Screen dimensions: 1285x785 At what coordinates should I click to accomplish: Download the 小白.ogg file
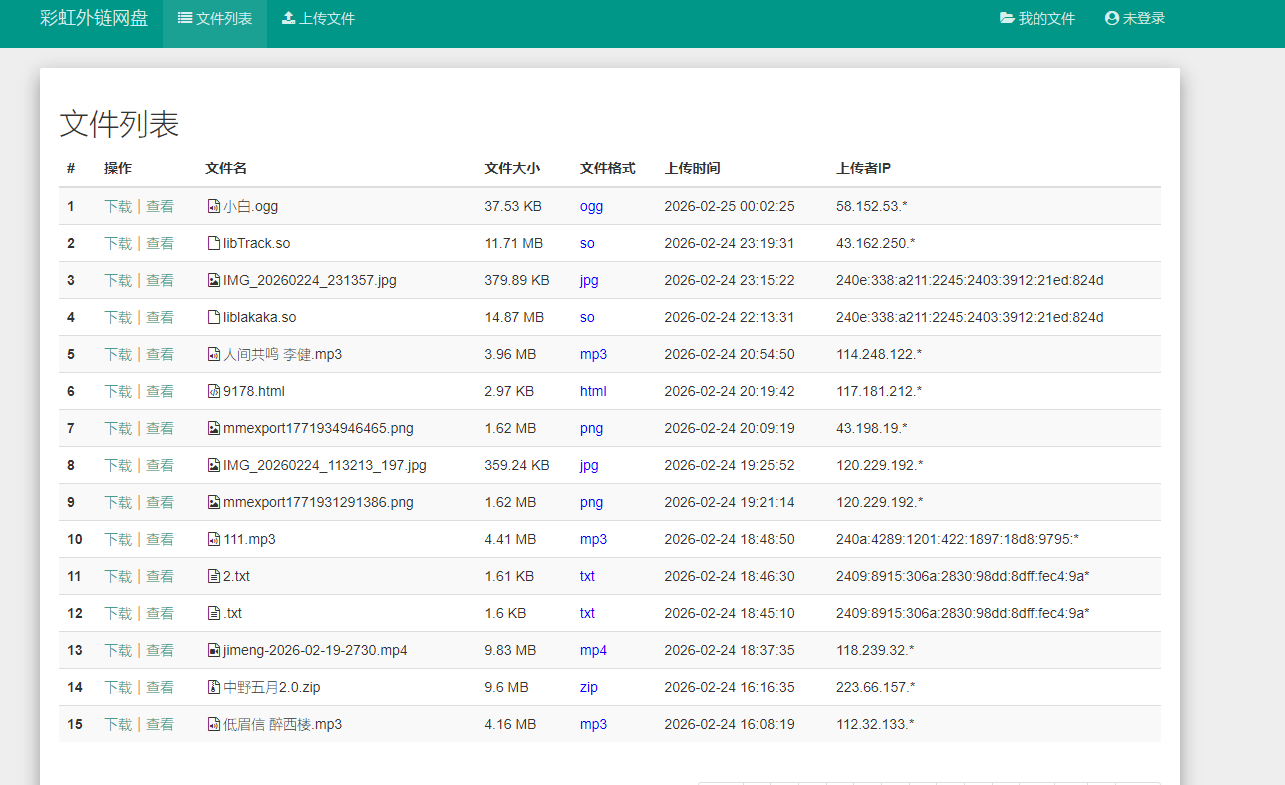coord(118,207)
